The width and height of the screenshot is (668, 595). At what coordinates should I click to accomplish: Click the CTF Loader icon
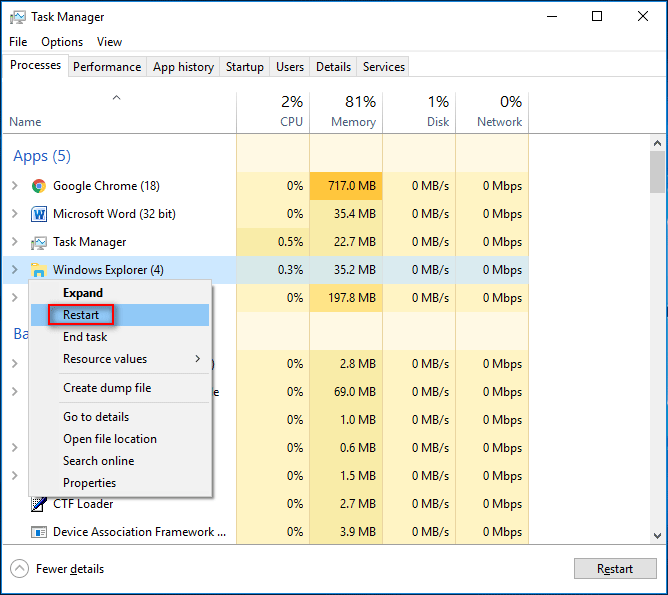tap(39, 504)
